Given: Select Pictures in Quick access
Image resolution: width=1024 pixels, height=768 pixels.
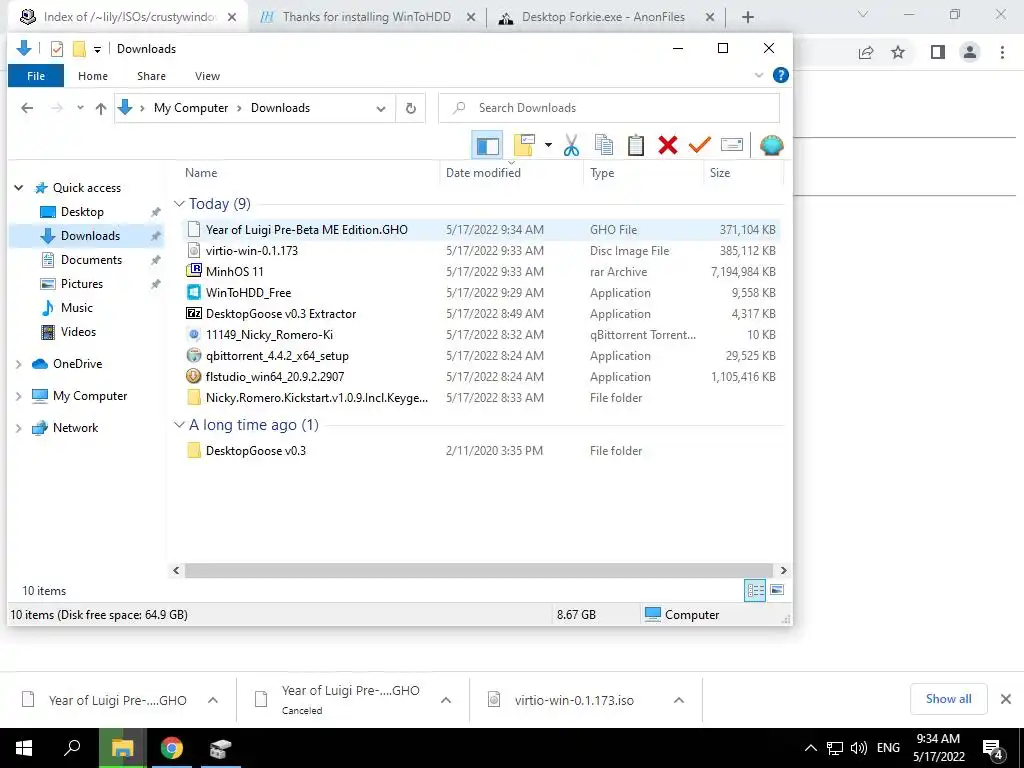Looking at the screenshot, I should point(82,284).
